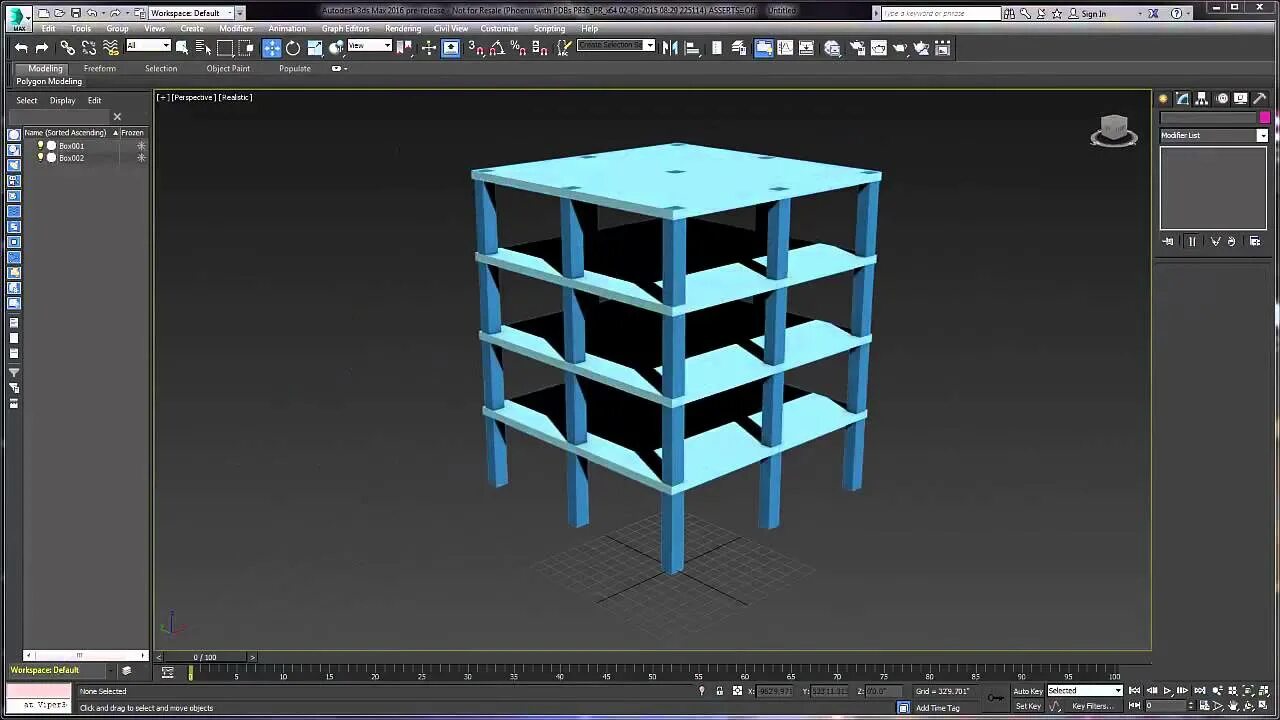Open the Modifiers menu

236,29
